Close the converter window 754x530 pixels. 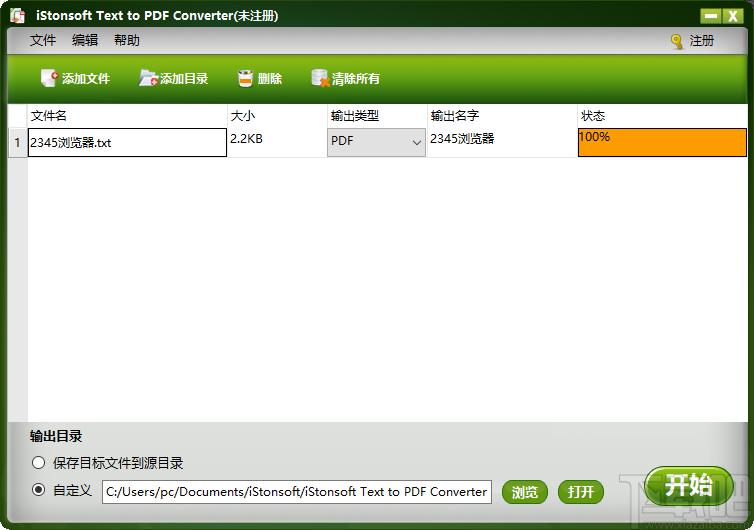[x=733, y=16]
